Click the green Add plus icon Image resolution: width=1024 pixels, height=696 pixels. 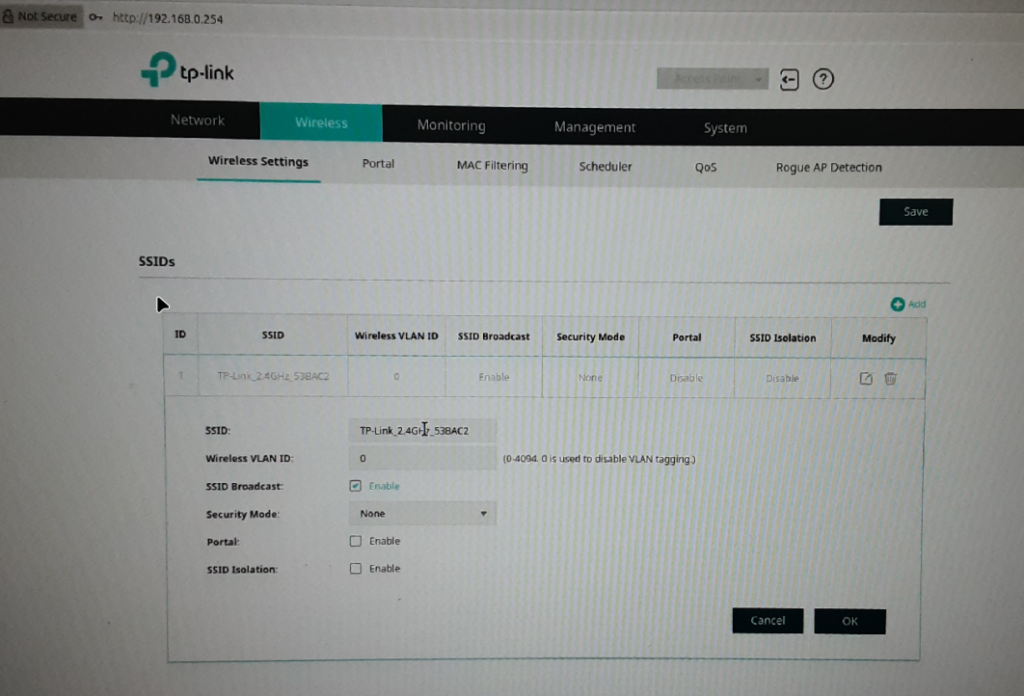tap(897, 304)
